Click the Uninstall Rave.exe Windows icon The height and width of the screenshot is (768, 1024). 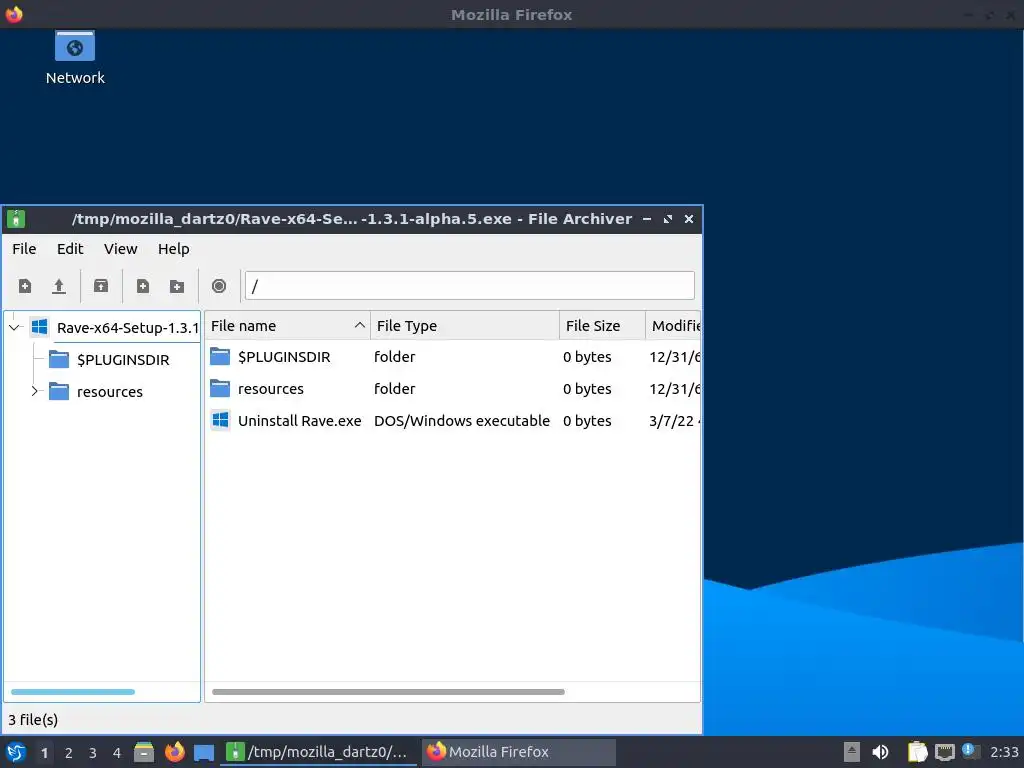221,420
